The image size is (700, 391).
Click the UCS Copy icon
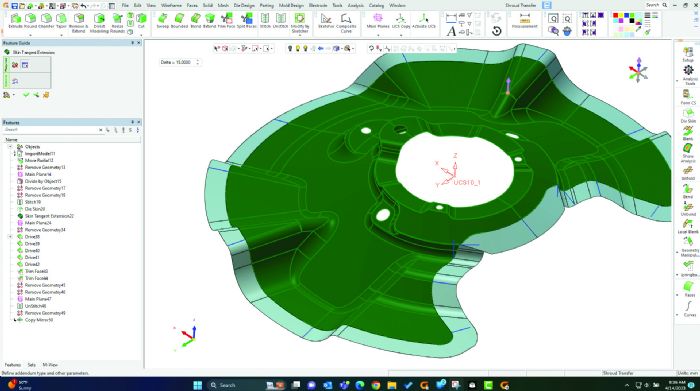tap(400, 21)
